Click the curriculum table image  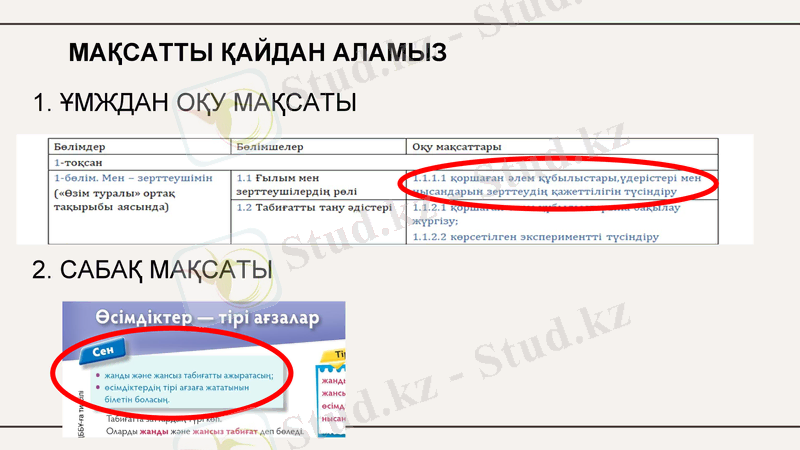(x=385, y=189)
